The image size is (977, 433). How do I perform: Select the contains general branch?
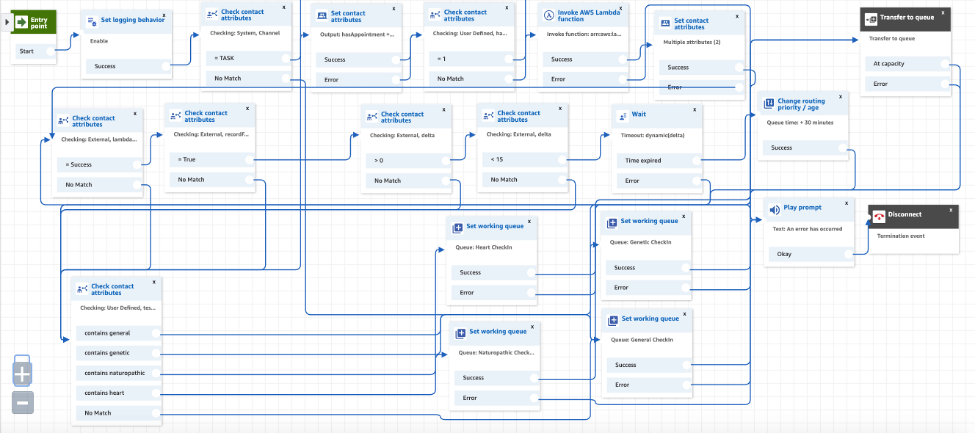(118, 333)
